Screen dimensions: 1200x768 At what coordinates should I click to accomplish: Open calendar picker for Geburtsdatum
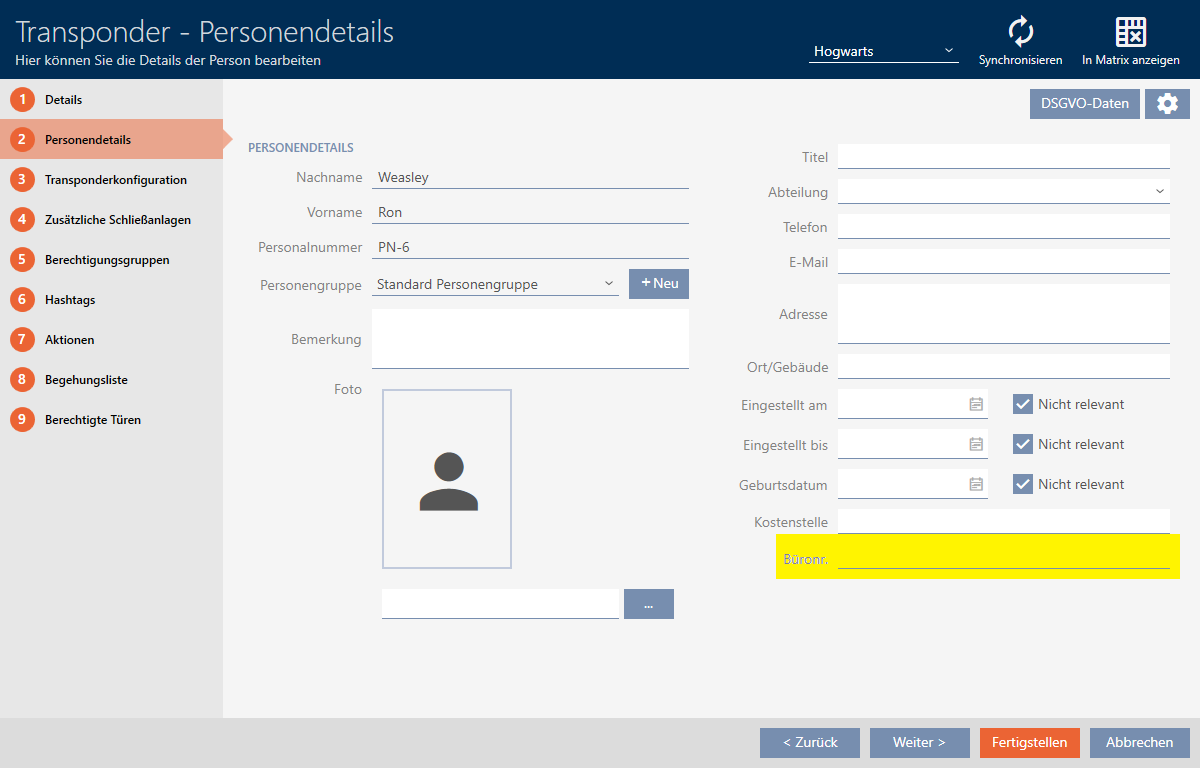976,484
